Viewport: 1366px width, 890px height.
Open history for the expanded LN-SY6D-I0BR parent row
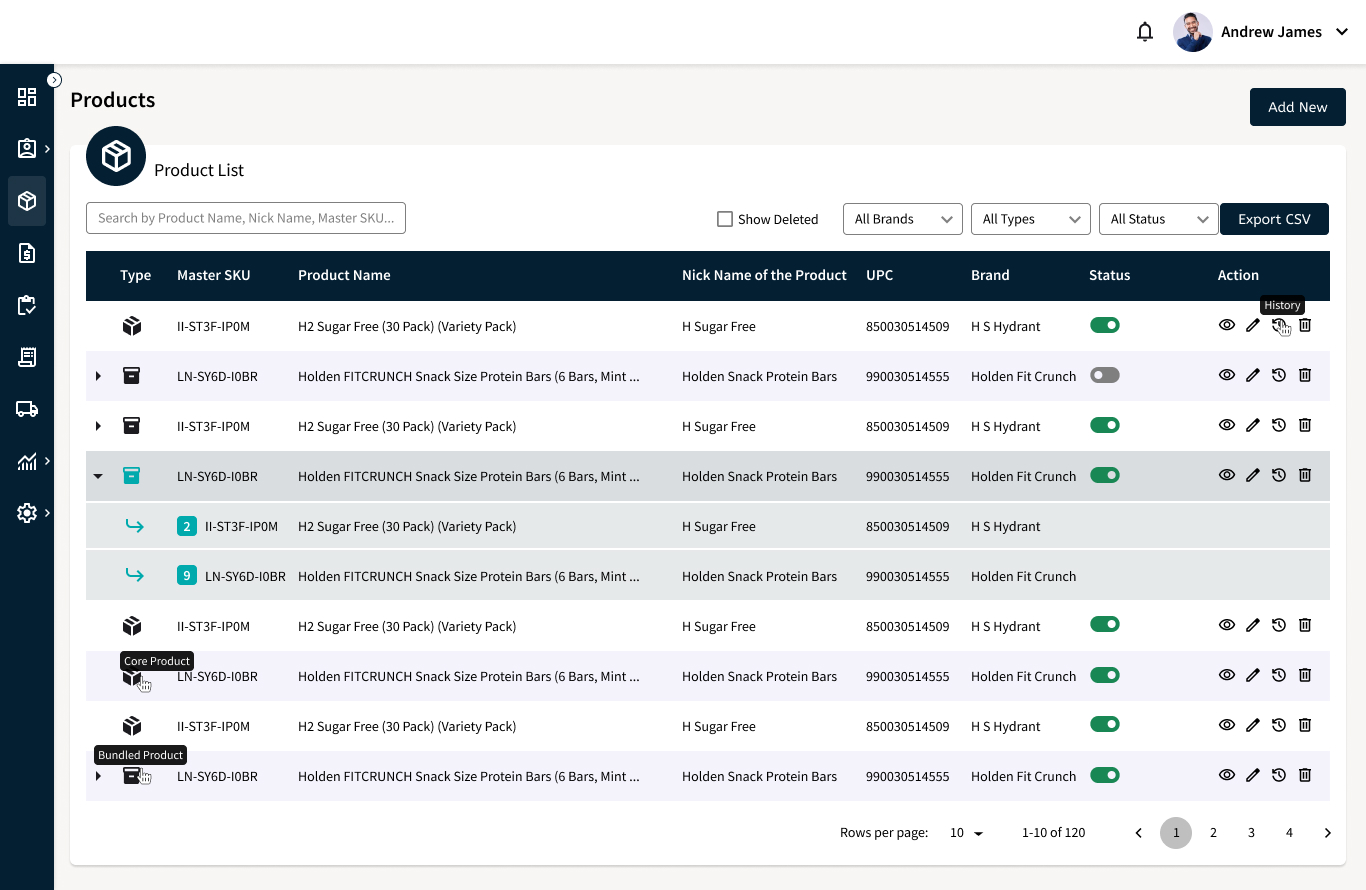click(1279, 475)
